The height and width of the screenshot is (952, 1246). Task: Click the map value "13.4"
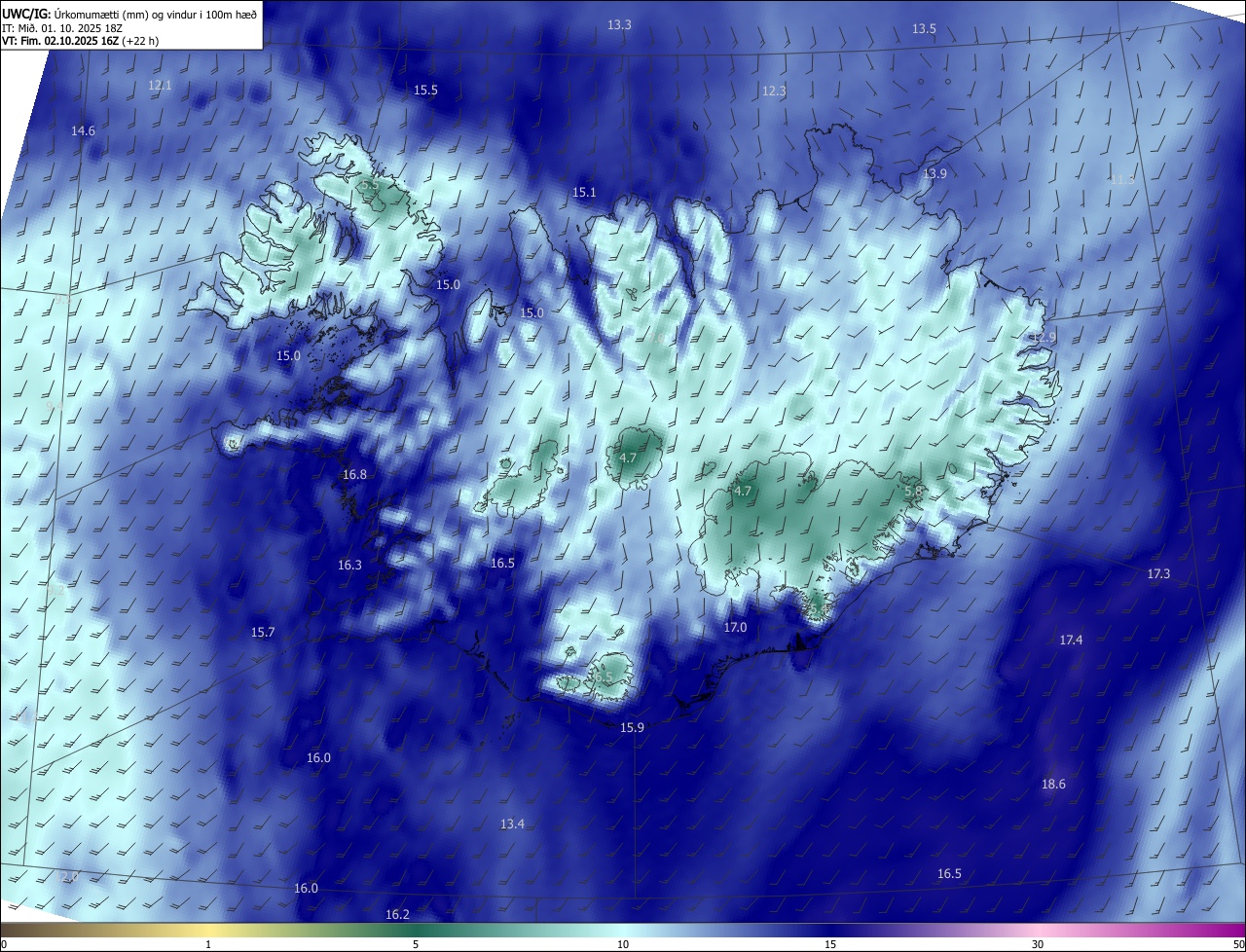click(x=512, y=824)
